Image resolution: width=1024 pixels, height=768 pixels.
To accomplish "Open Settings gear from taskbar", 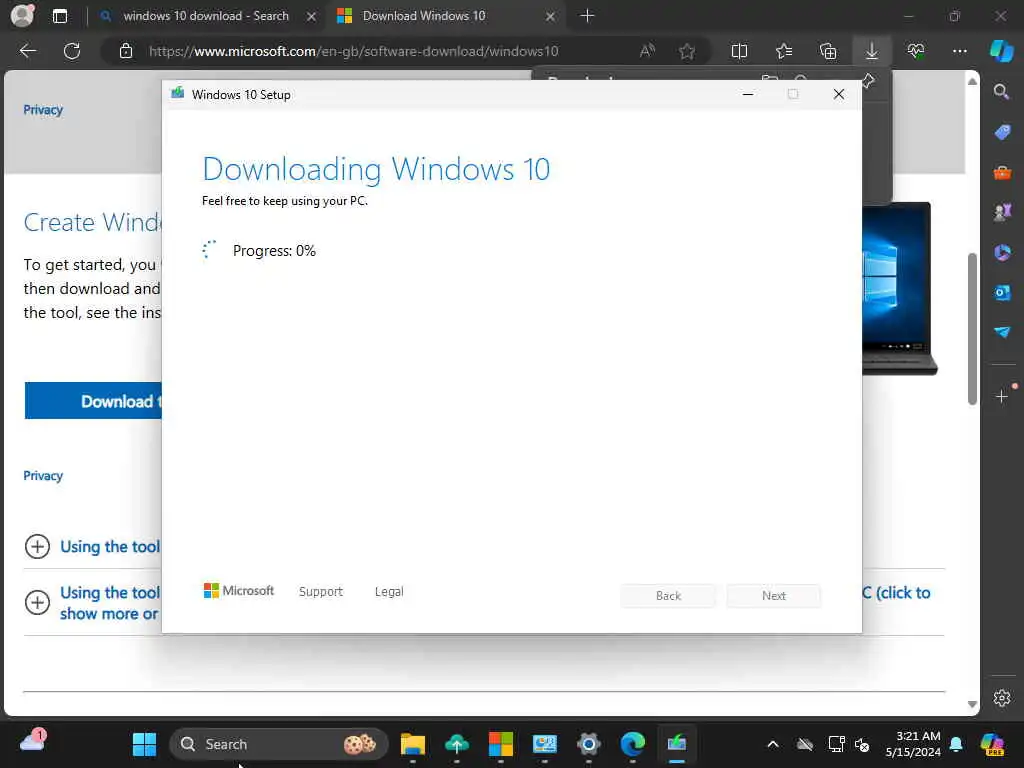I will tap(588, 744).
